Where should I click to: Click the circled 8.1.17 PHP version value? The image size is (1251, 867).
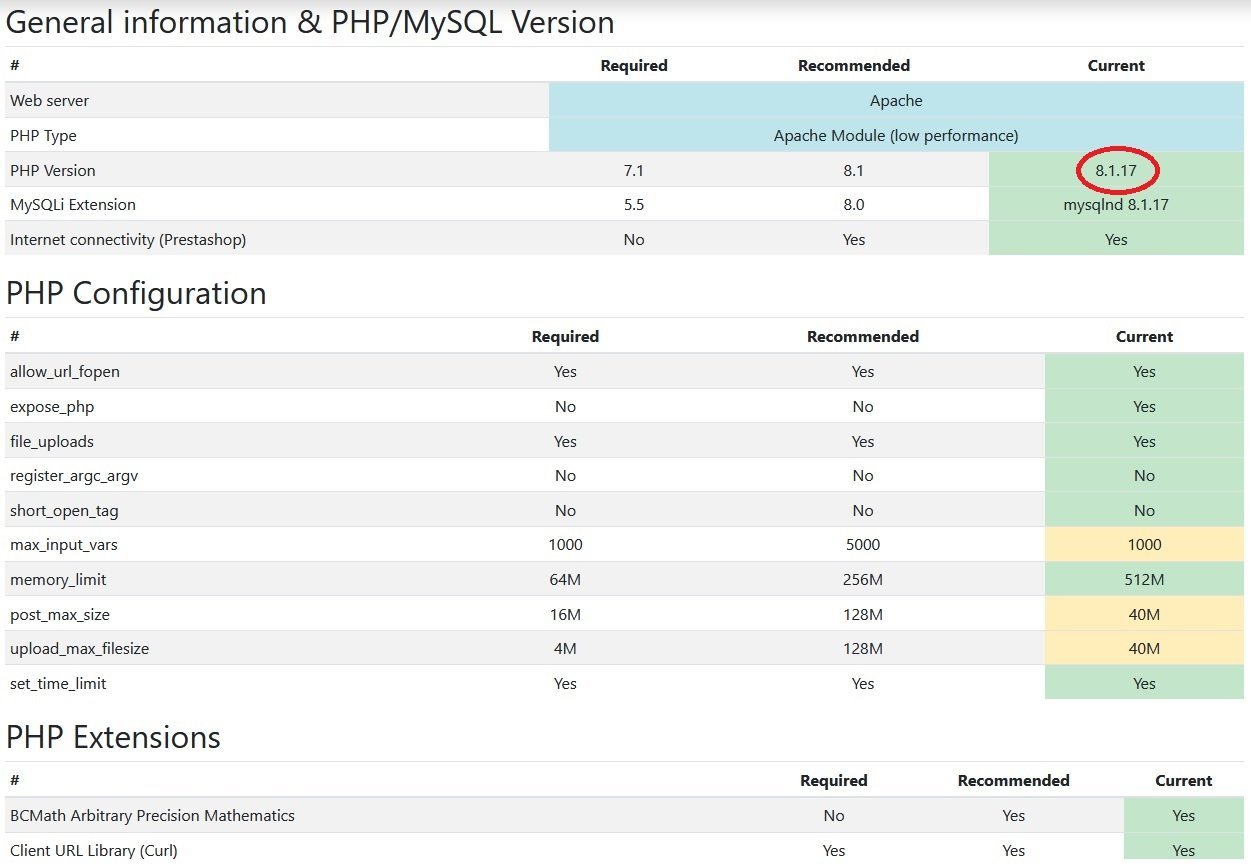pos(1116,171)
